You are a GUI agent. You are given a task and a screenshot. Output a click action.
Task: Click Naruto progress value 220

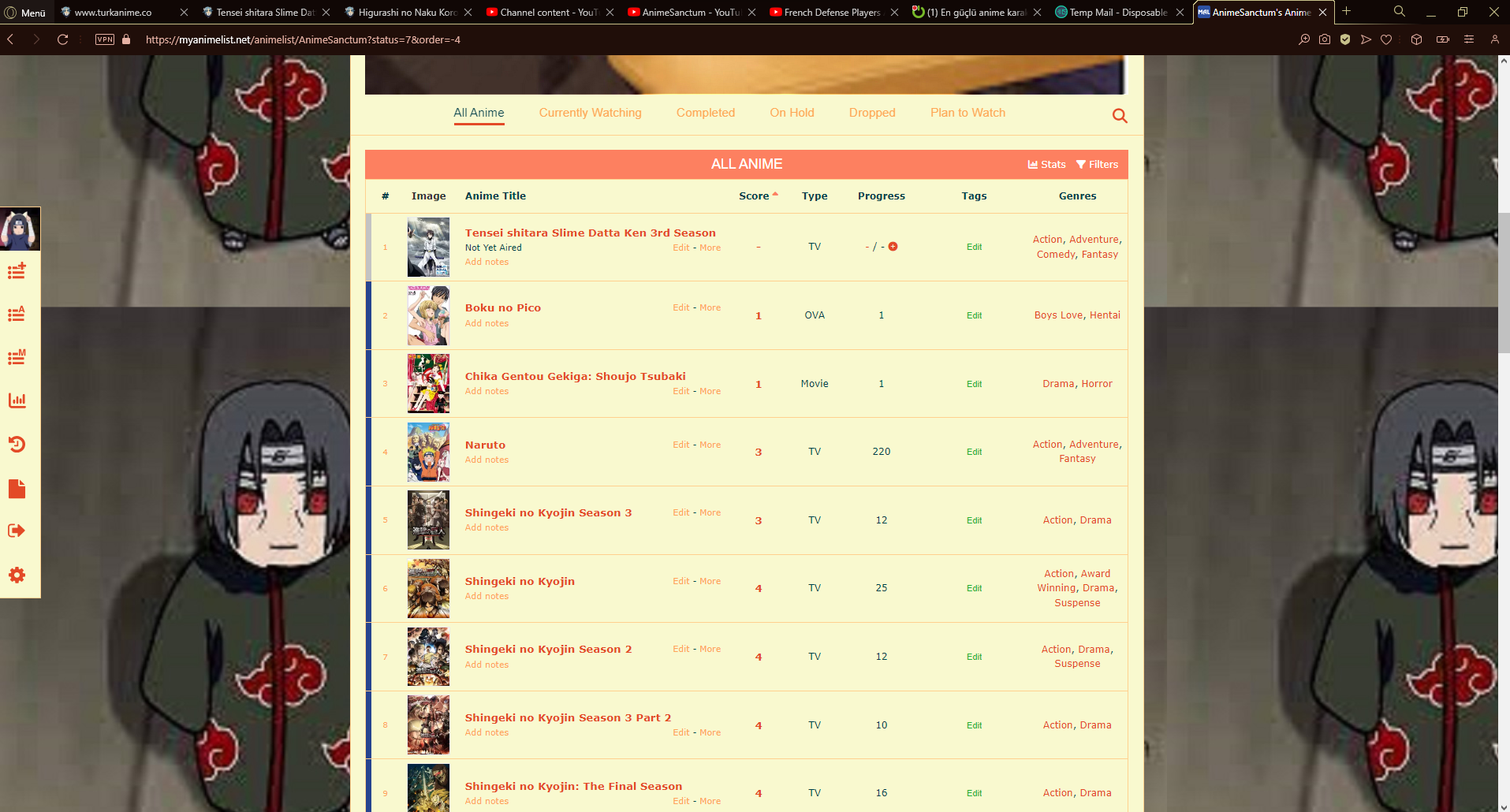point(882,452)
